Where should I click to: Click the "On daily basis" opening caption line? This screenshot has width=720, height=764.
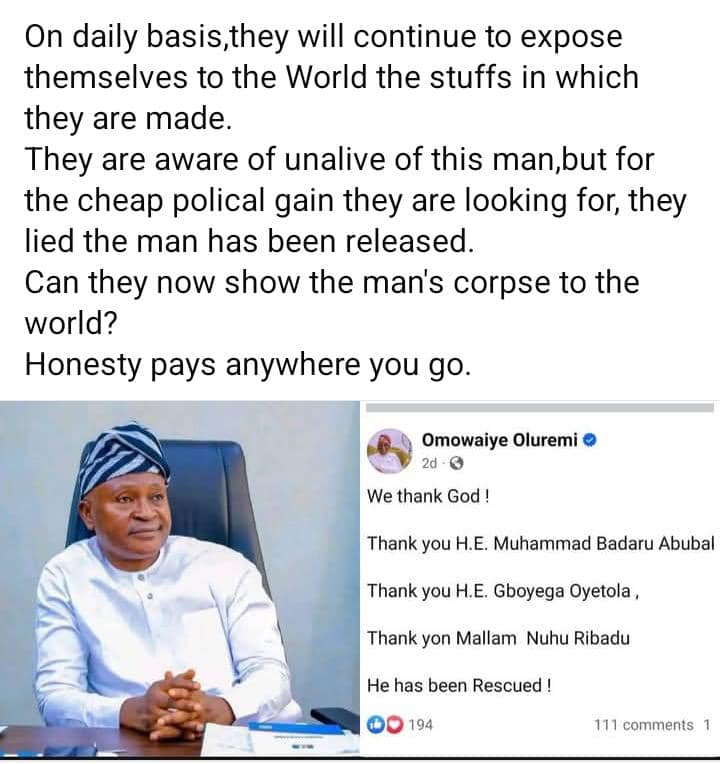coord(322,38)
